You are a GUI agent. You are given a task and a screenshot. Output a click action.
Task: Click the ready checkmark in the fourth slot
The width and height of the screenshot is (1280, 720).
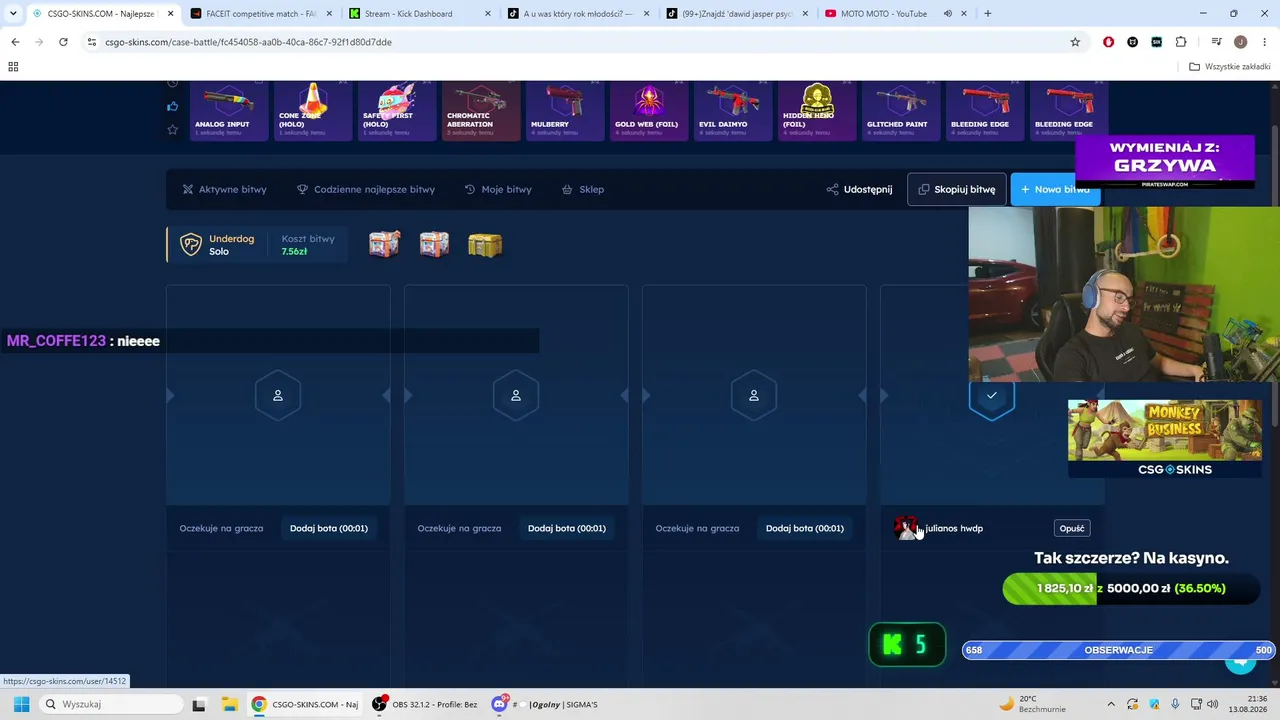coord(992,396)
